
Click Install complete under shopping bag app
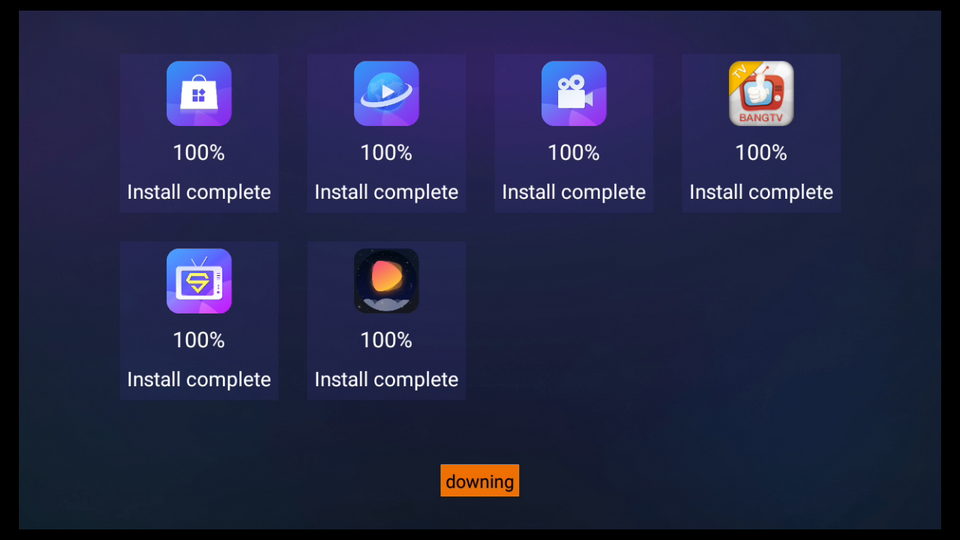pos(199,192)
